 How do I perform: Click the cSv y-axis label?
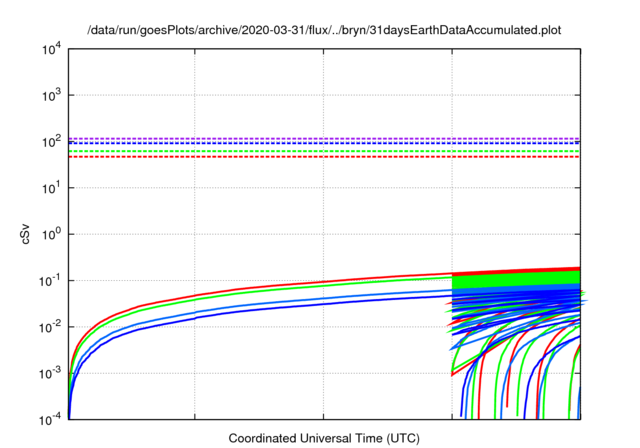26,234
